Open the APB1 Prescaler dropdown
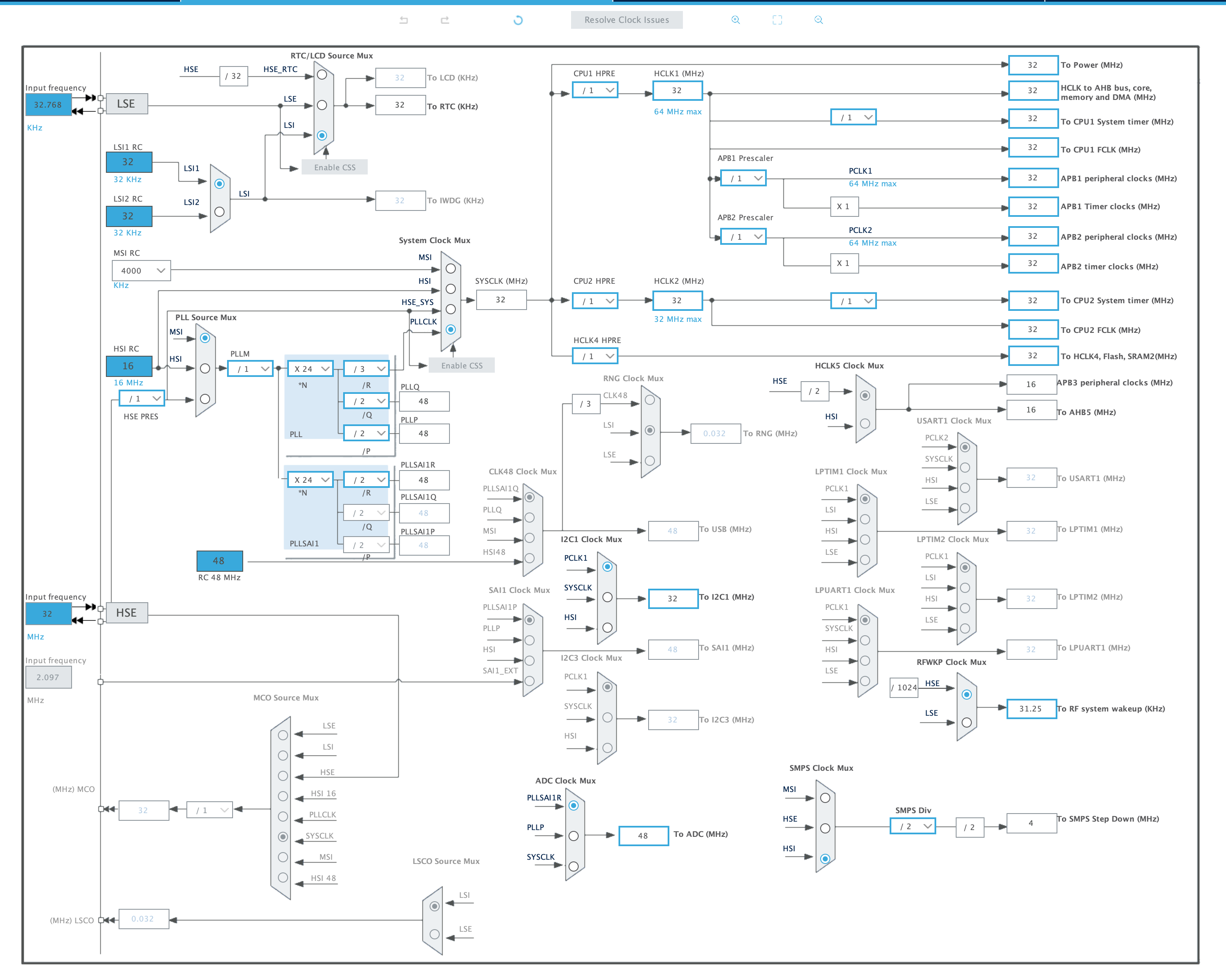Image resolution: width=1226 pixels, height=980 pixels. [743, 178]
